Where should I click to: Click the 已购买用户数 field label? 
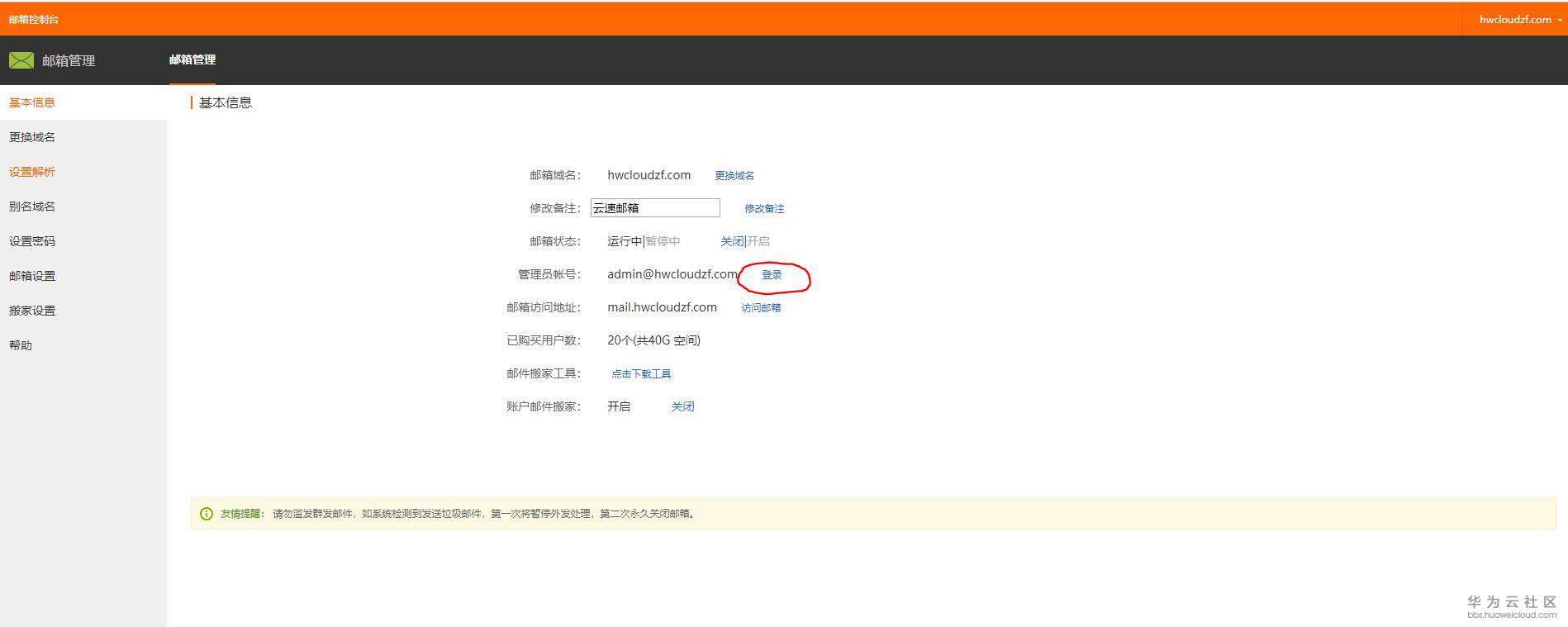pyautogui.click(x=544, y=340)
